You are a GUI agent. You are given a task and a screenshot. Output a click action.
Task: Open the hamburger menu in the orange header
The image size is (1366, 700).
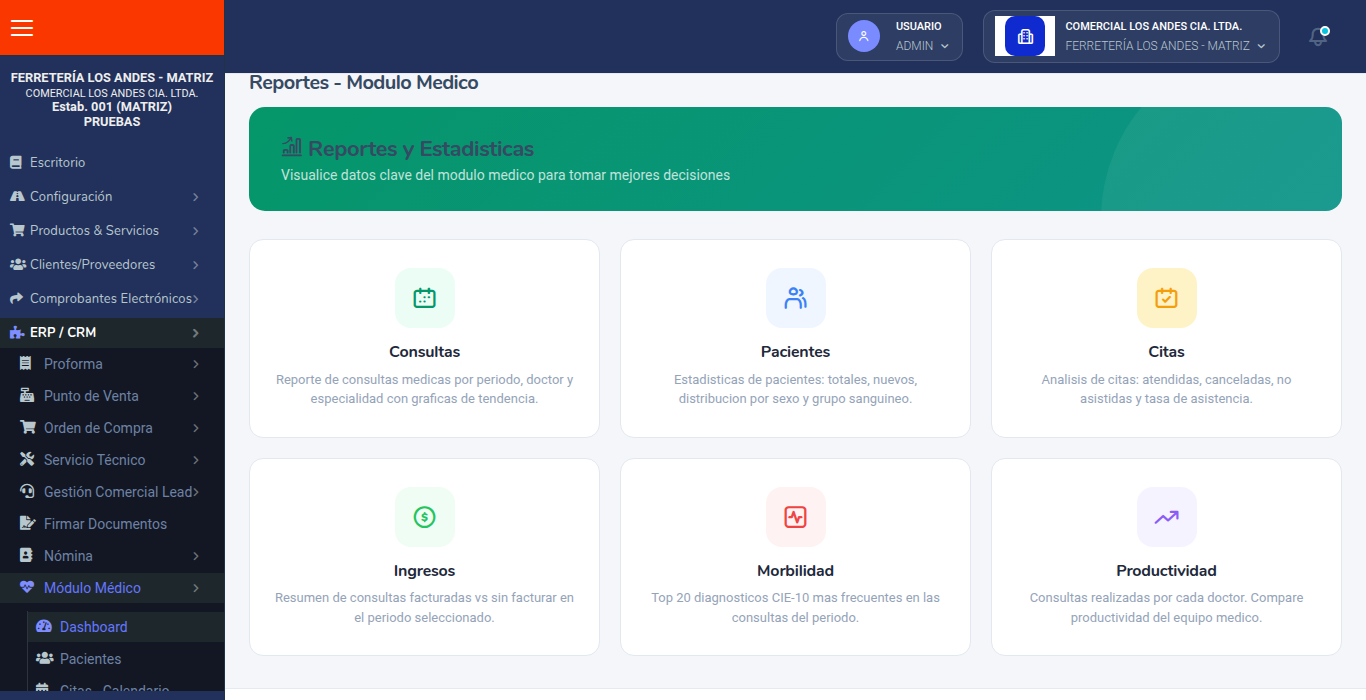click(x=22, y=28)
